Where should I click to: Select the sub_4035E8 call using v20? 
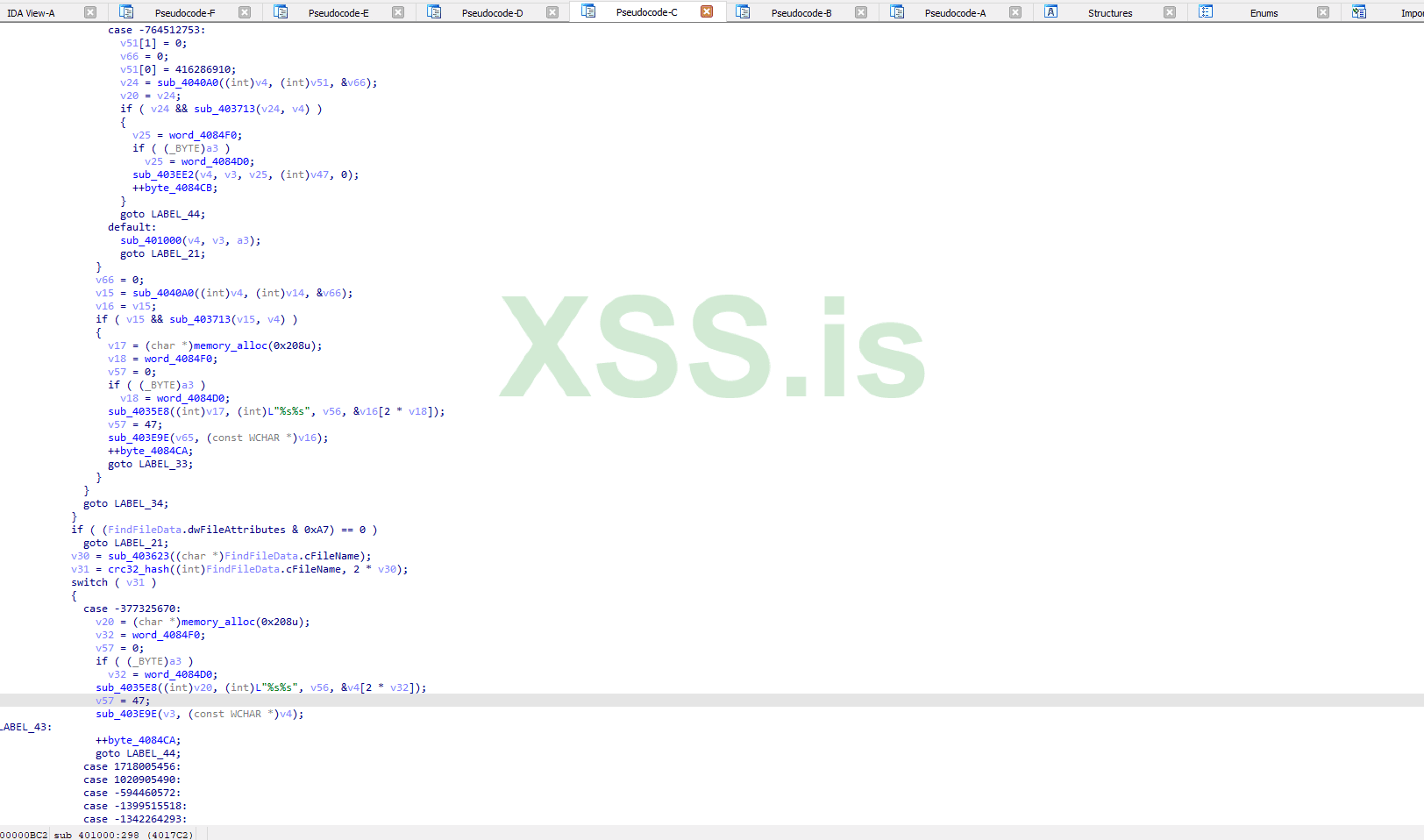[x=261, y=687]
